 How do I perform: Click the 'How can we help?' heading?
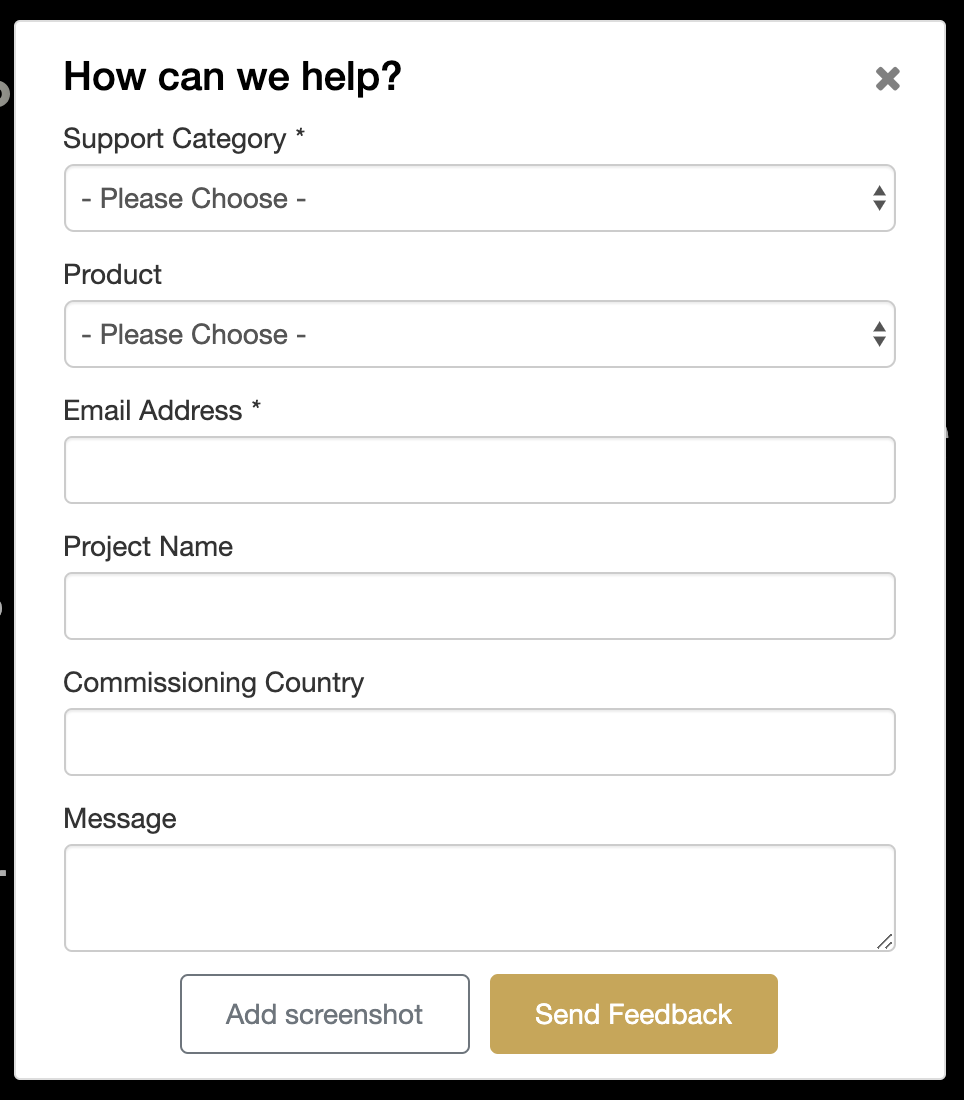232,76
